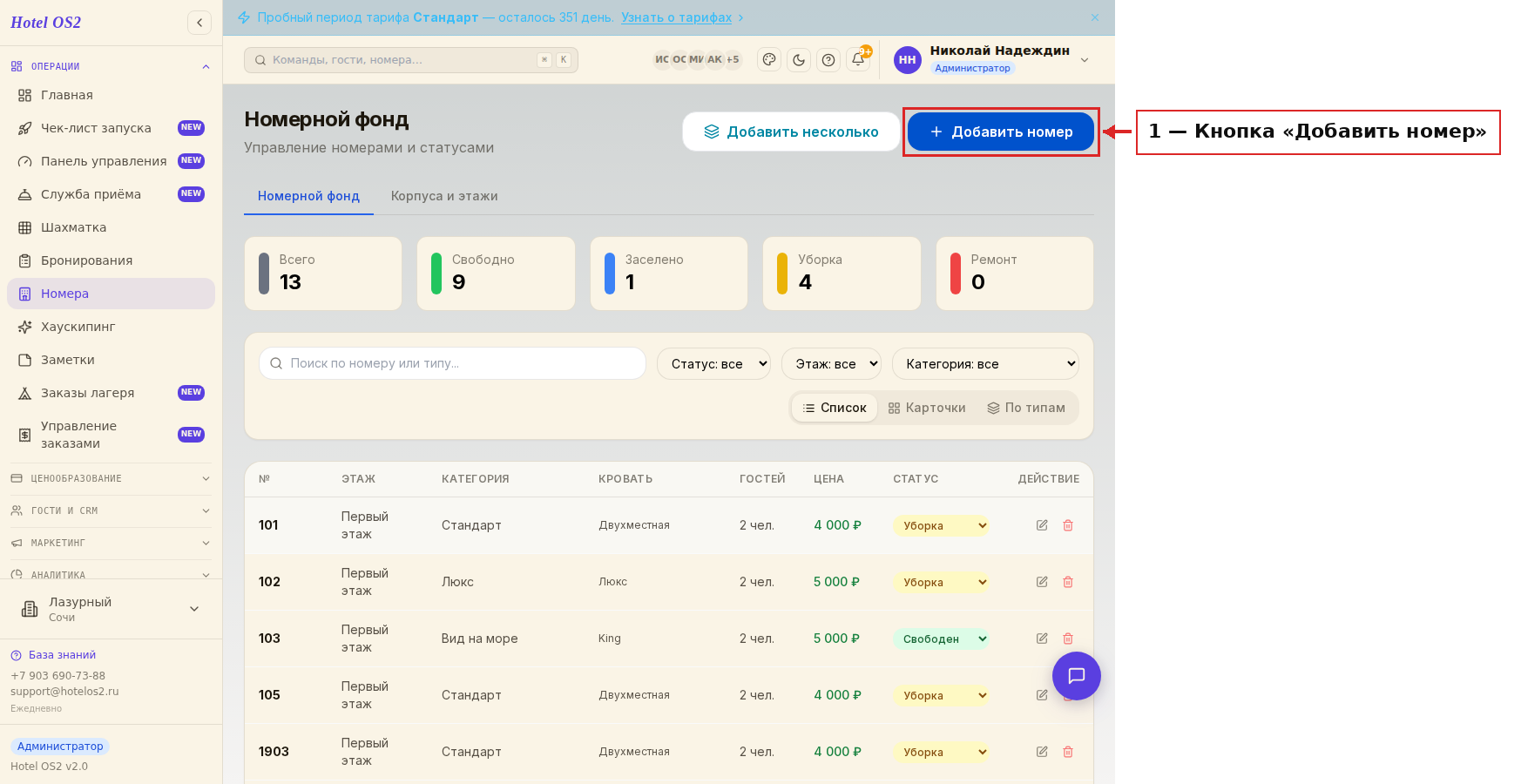Open the Лазурный hotel selector
The width and height of the screenshot is (1521, 784).
(111, 609)
